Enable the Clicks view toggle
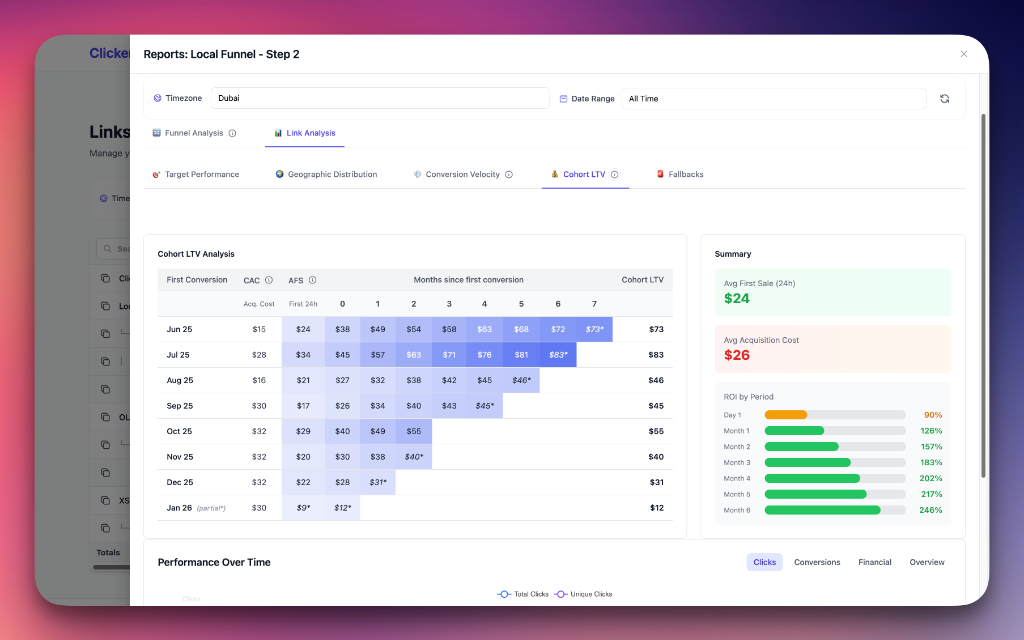 point(764,562)
